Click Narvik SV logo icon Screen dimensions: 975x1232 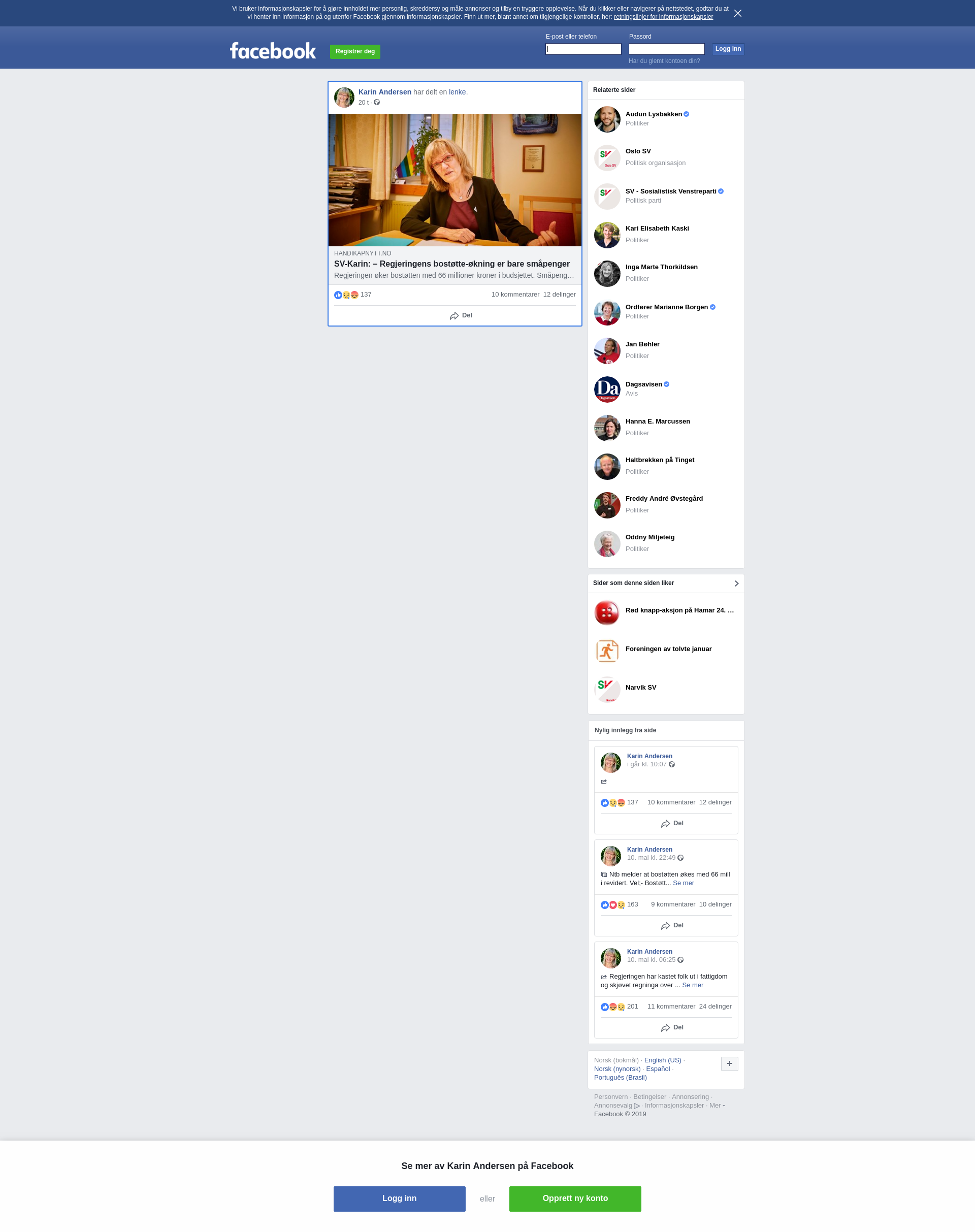click(x=607, y=689)
